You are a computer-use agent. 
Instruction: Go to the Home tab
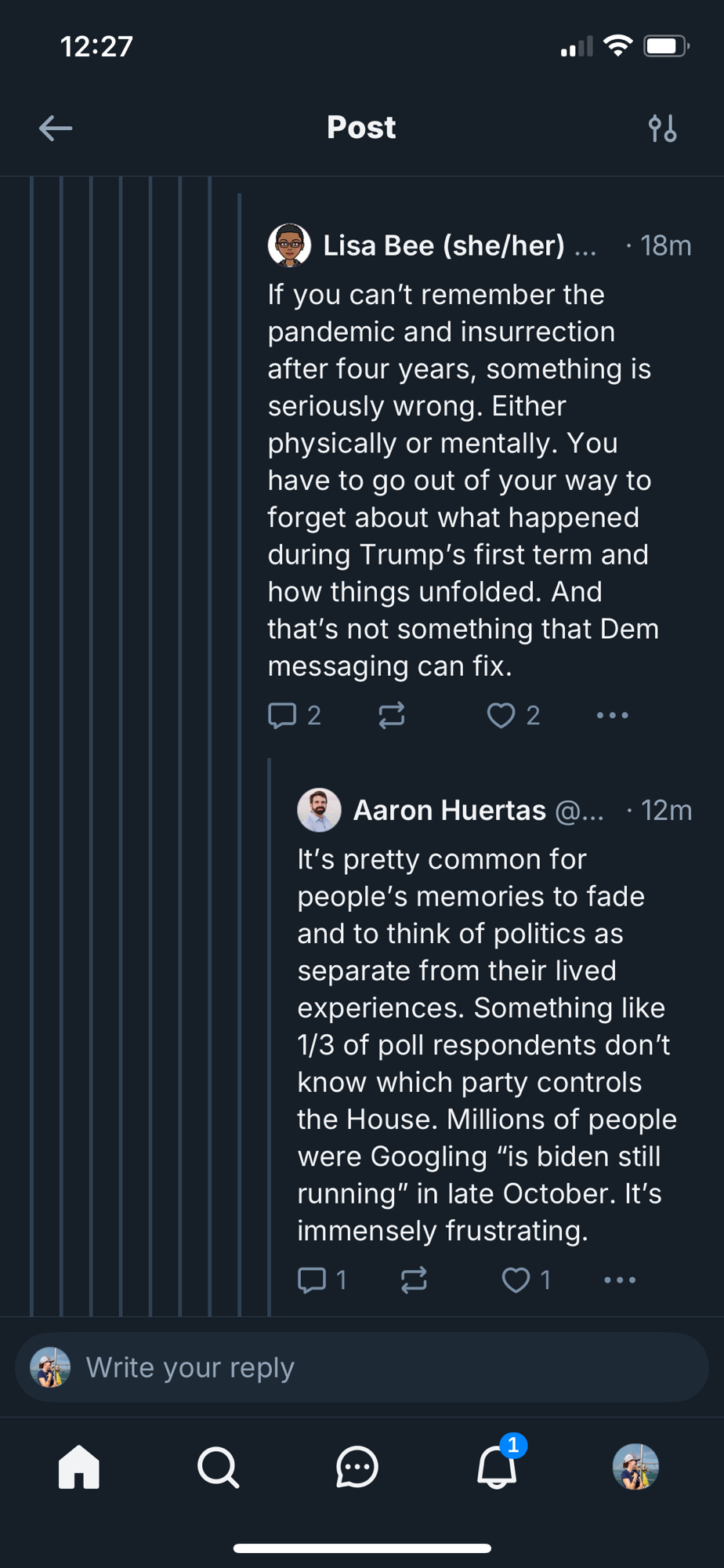point(79,1467)
